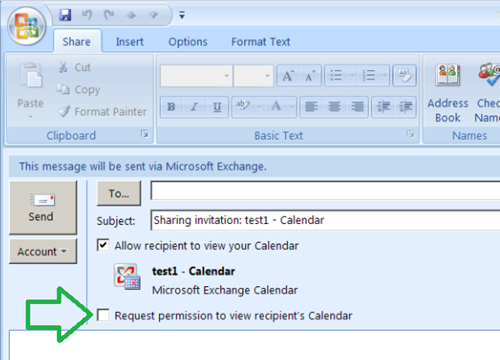500x360 pixels.
Task: Click the Bold formatting button
Action: pyautogui.click(x=172, y=107)
